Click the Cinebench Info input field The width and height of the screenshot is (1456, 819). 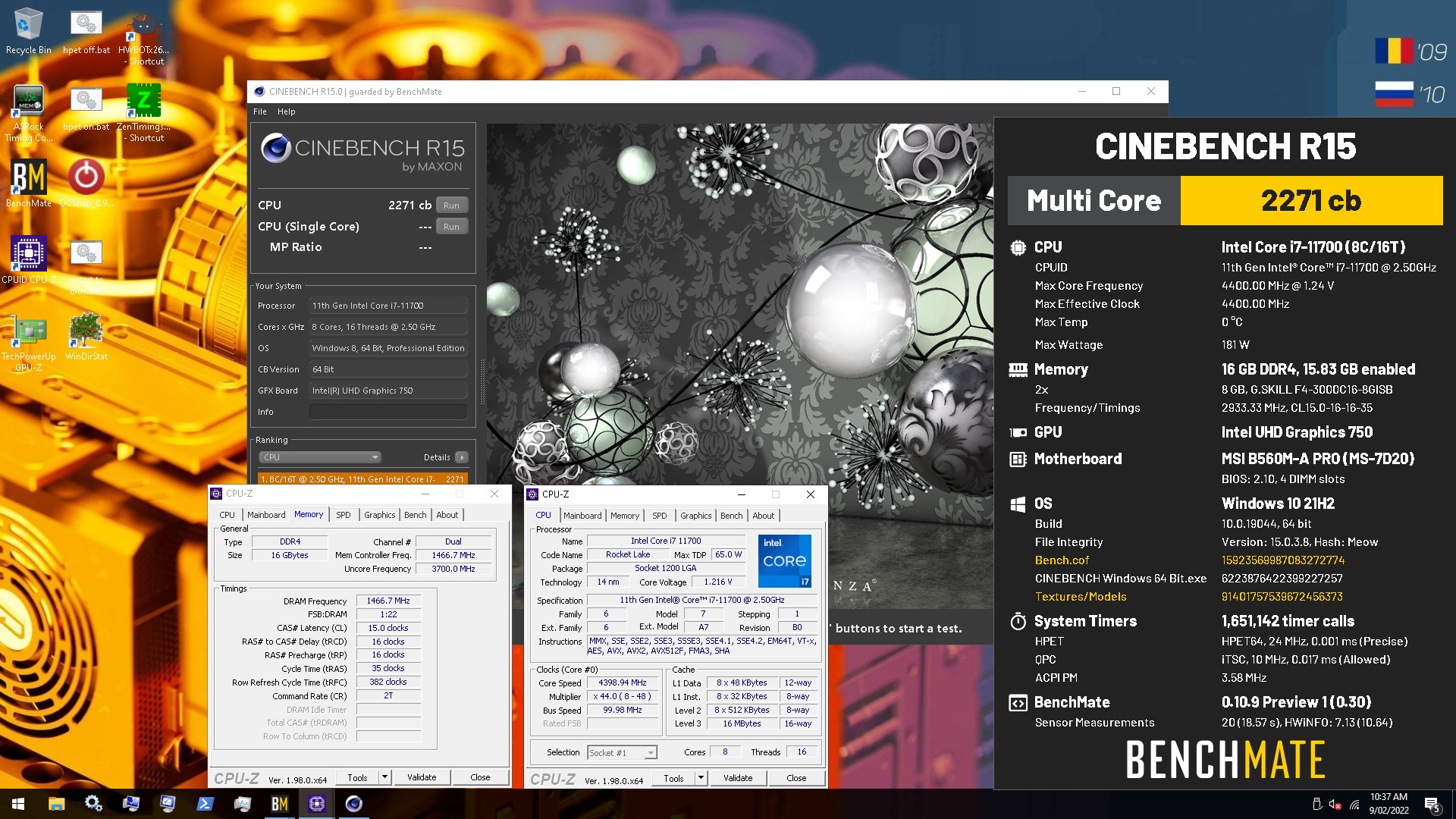point(388,412)
